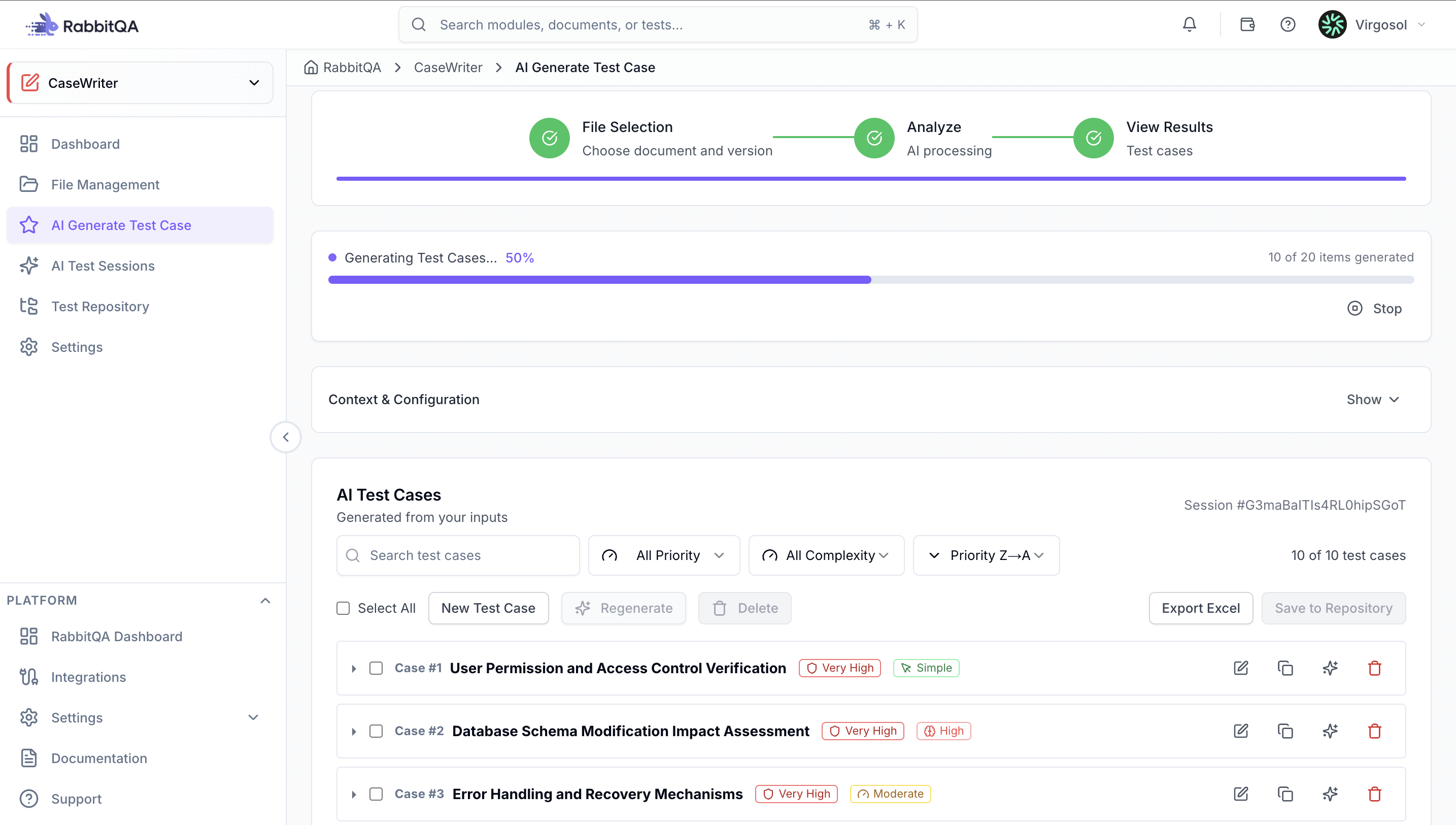This screenshot has height=825, width=1456.
Task: Stop test case generation
Action: (1374, 308)
